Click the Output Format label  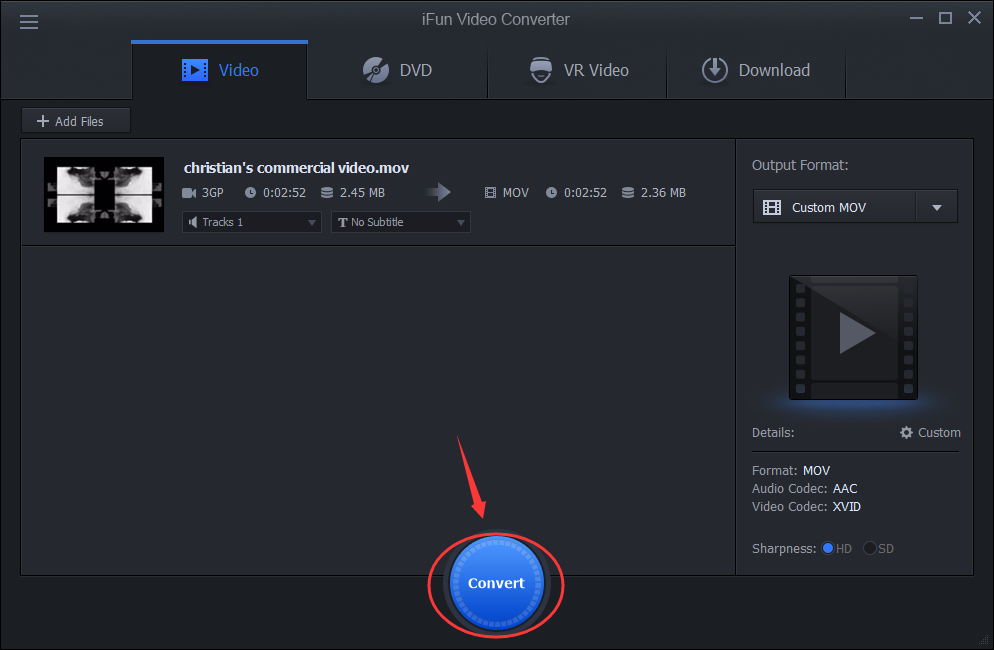[800, 166]
